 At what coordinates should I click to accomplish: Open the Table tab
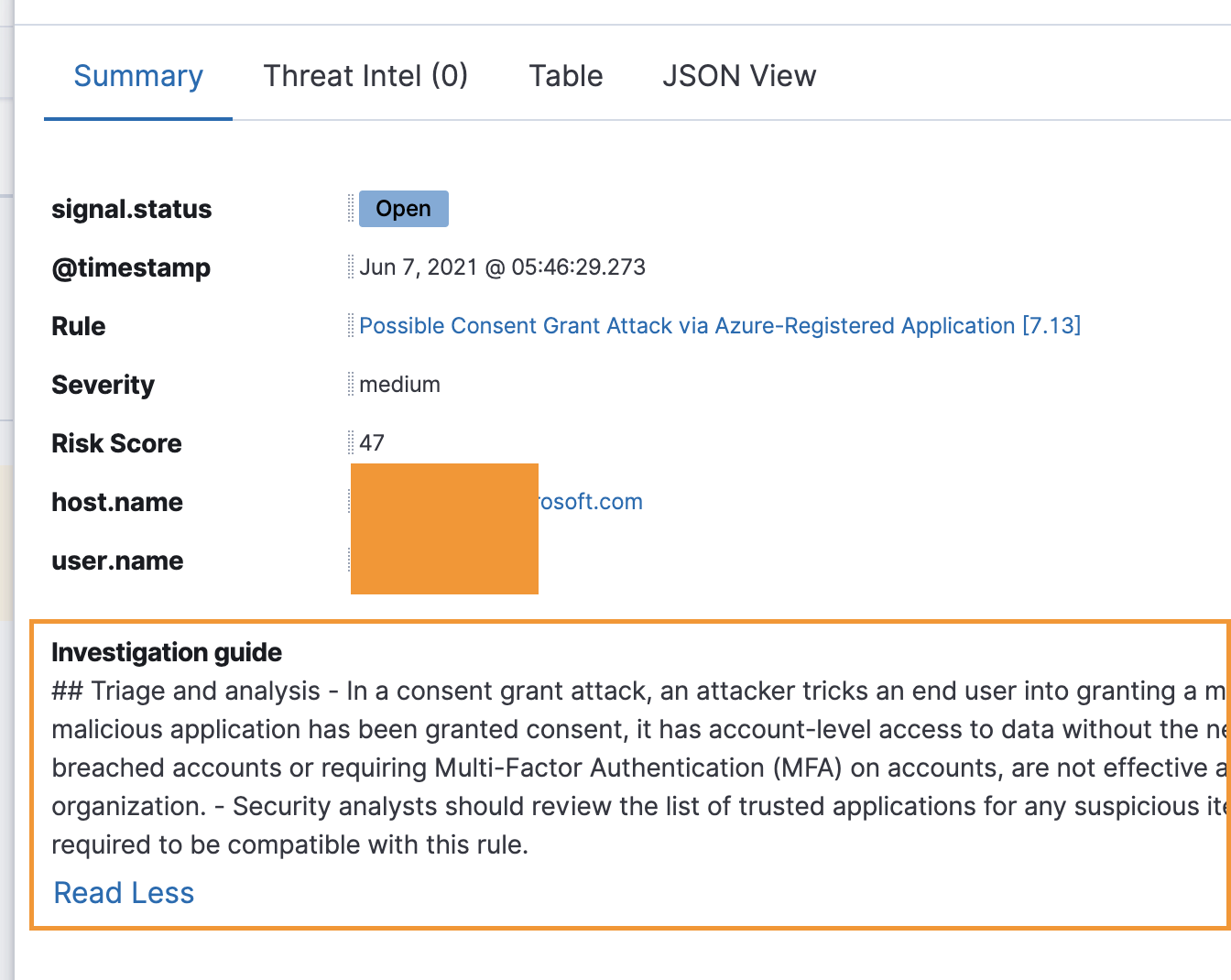coord(566,76)
